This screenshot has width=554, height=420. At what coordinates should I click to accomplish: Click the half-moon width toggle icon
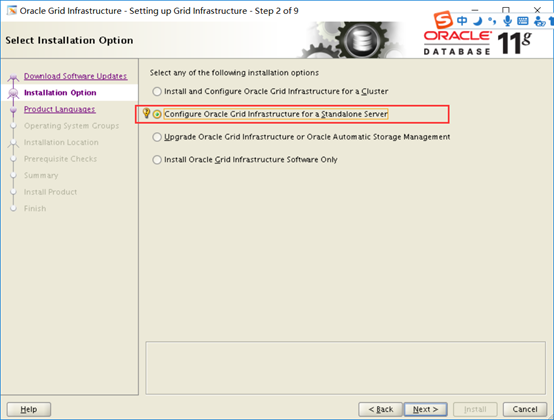(478, 21)
